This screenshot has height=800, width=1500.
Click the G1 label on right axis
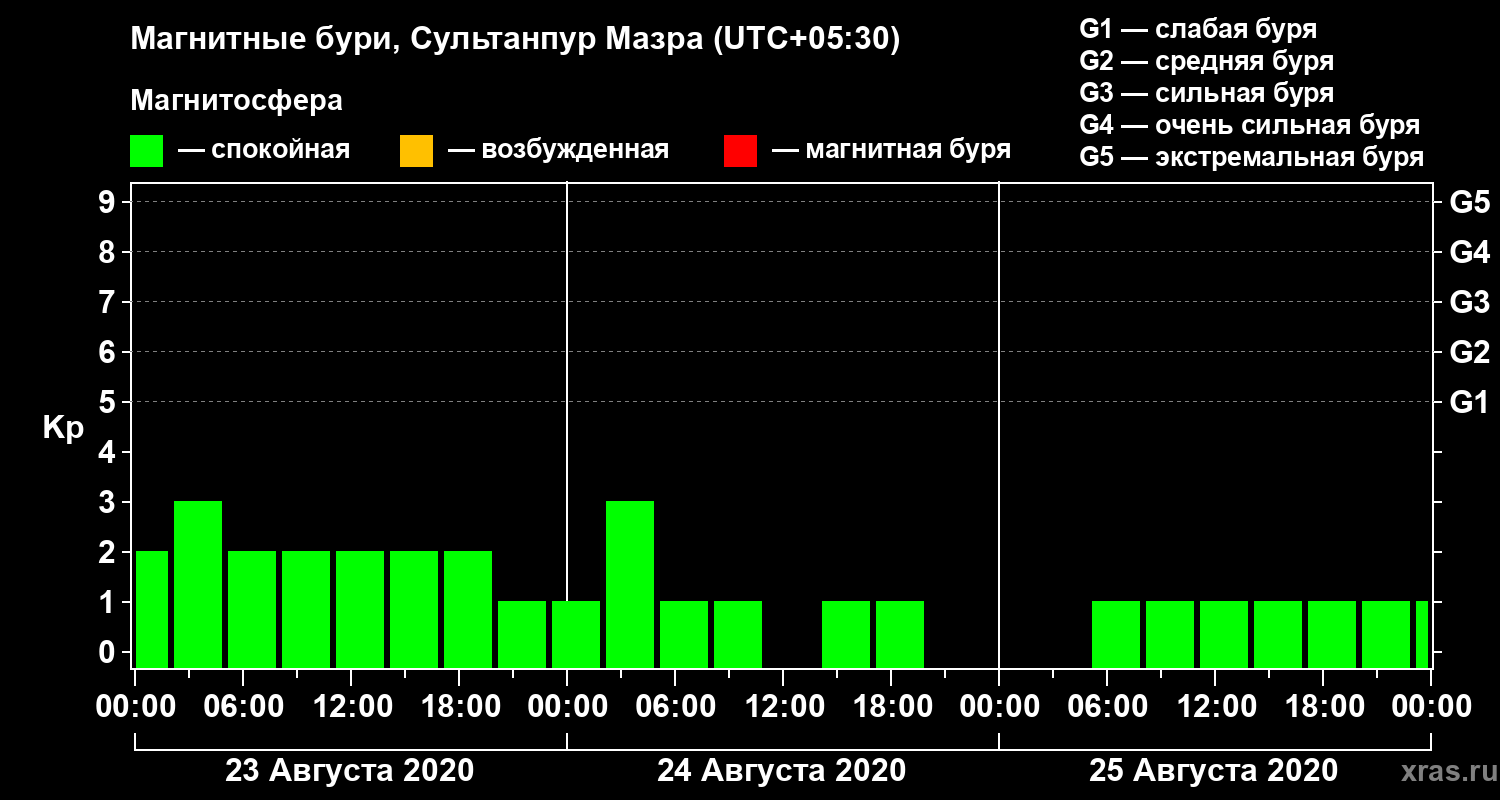(x=1469, y=402)
